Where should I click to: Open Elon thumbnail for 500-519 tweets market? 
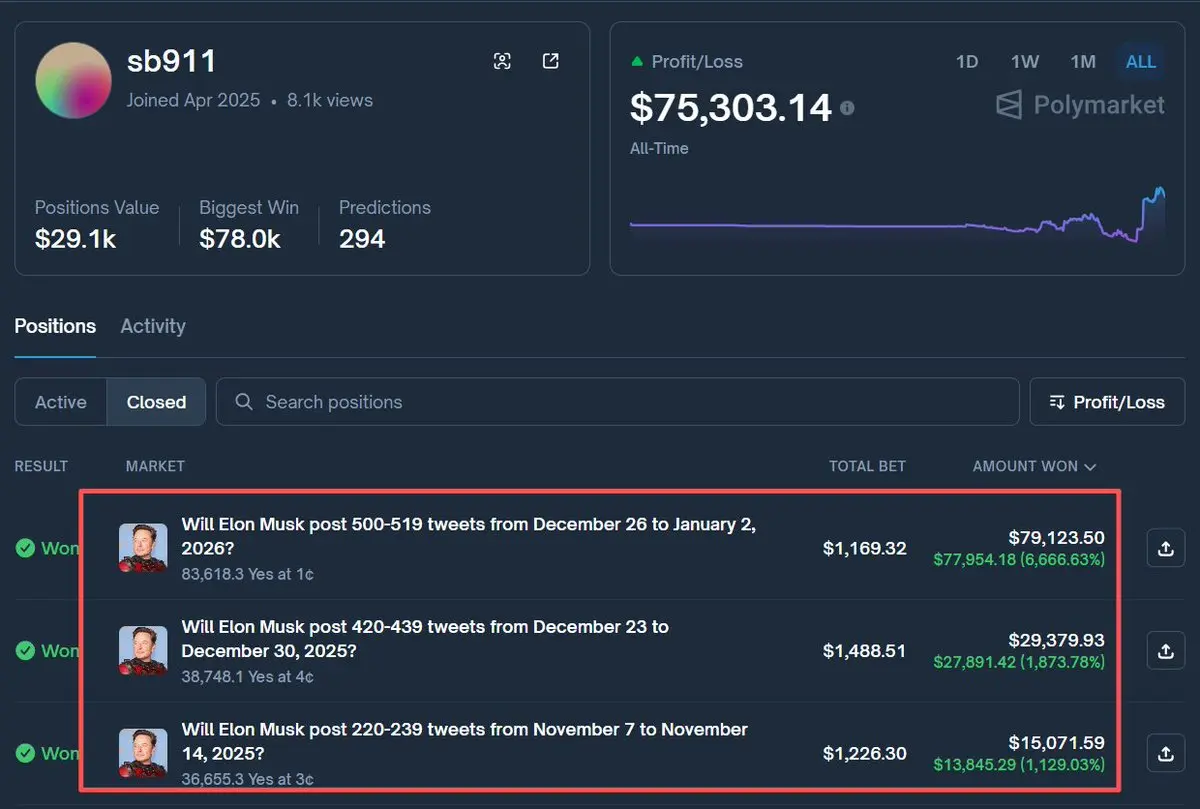point(143,548)
